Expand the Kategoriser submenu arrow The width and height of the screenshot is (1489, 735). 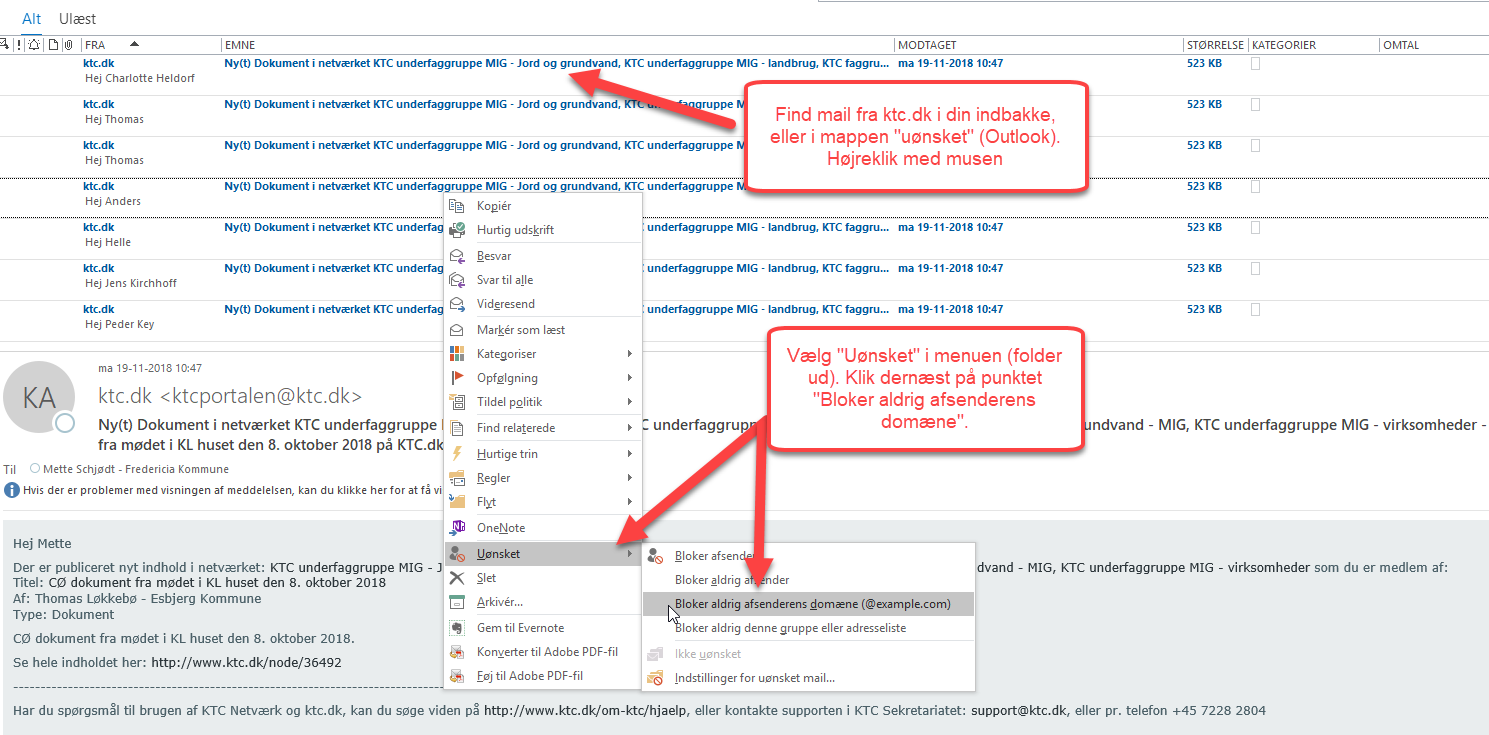630,354
